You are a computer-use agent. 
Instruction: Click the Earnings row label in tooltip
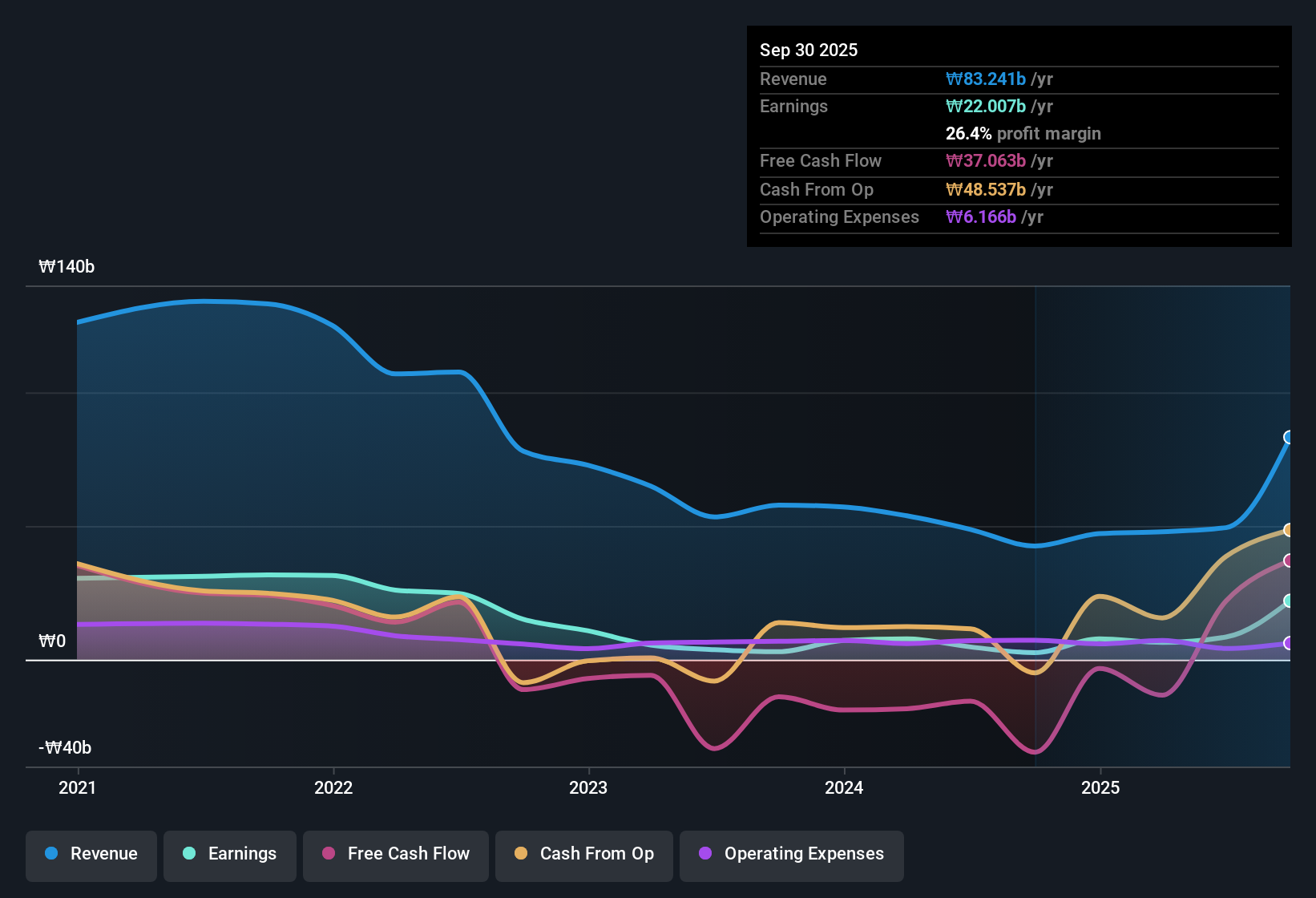(793, 106)
